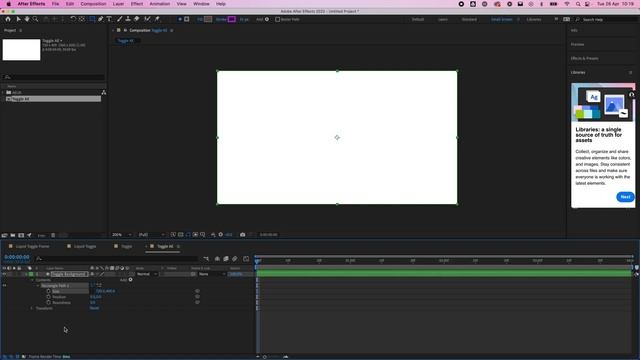640x360 pixels.
Task: Open the Animation menu
Action: 160,4
